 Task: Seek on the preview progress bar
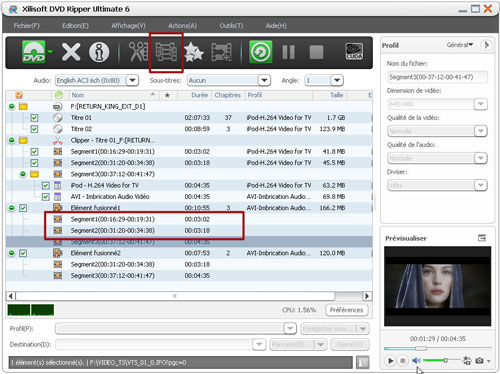coord(437,348)
